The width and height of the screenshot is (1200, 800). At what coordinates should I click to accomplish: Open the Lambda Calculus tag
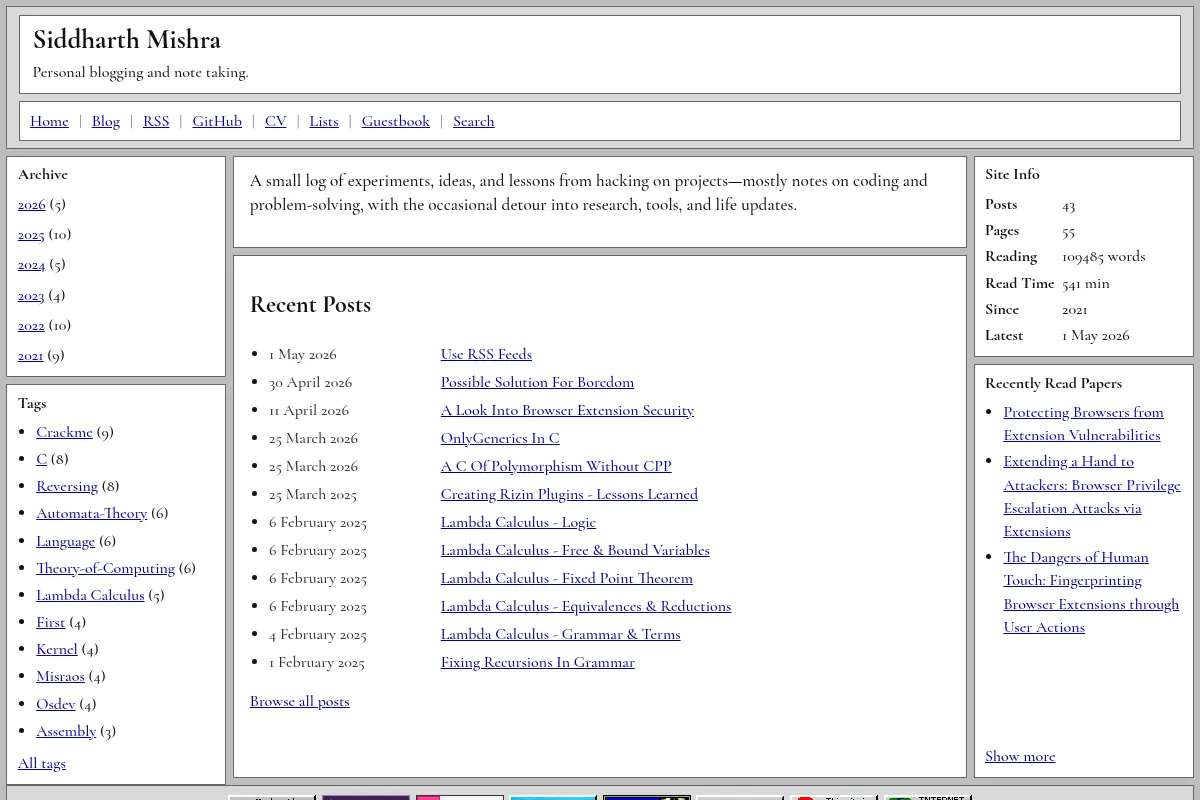(x=90, y=595)
